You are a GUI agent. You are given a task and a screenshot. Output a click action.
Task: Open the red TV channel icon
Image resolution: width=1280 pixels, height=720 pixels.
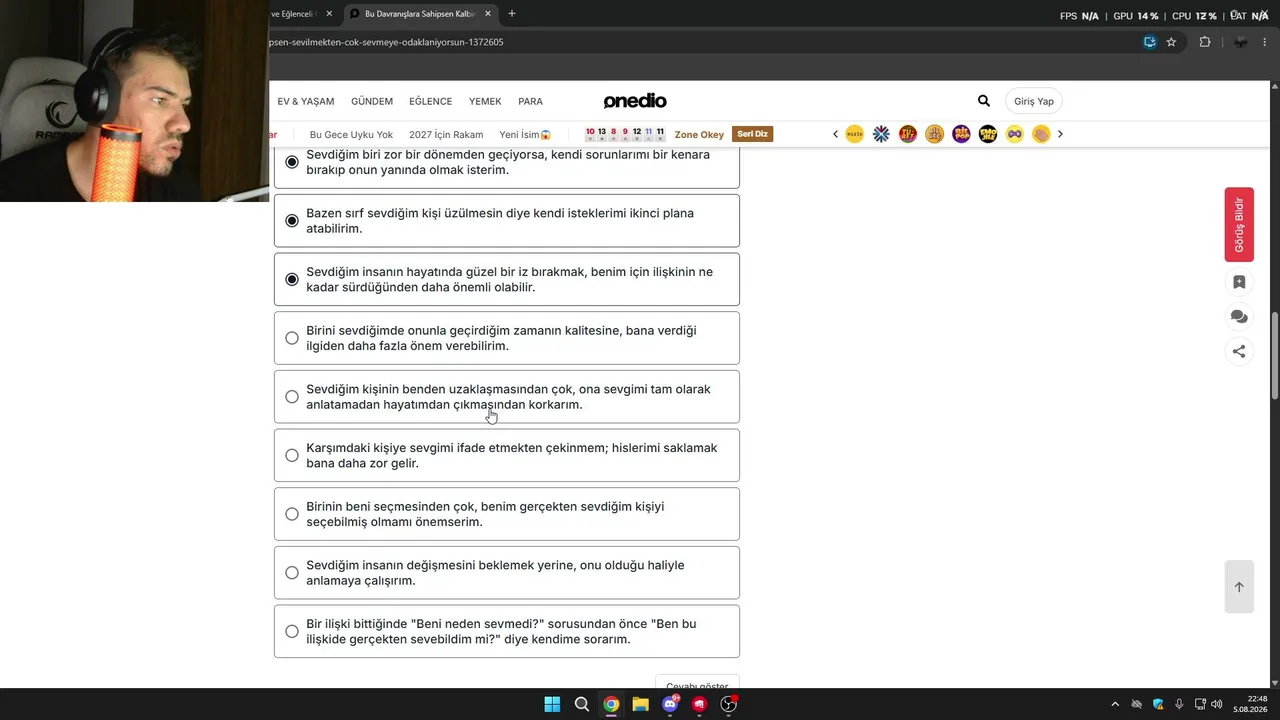click(908, 134)
